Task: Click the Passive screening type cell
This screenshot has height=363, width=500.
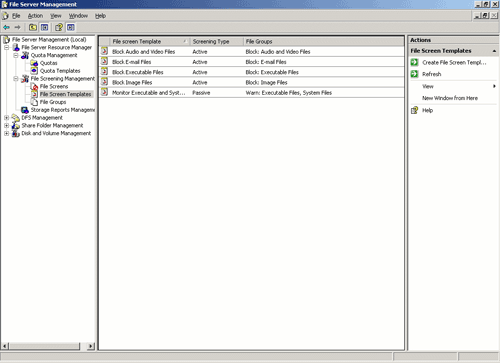Action: click(201, 93)
